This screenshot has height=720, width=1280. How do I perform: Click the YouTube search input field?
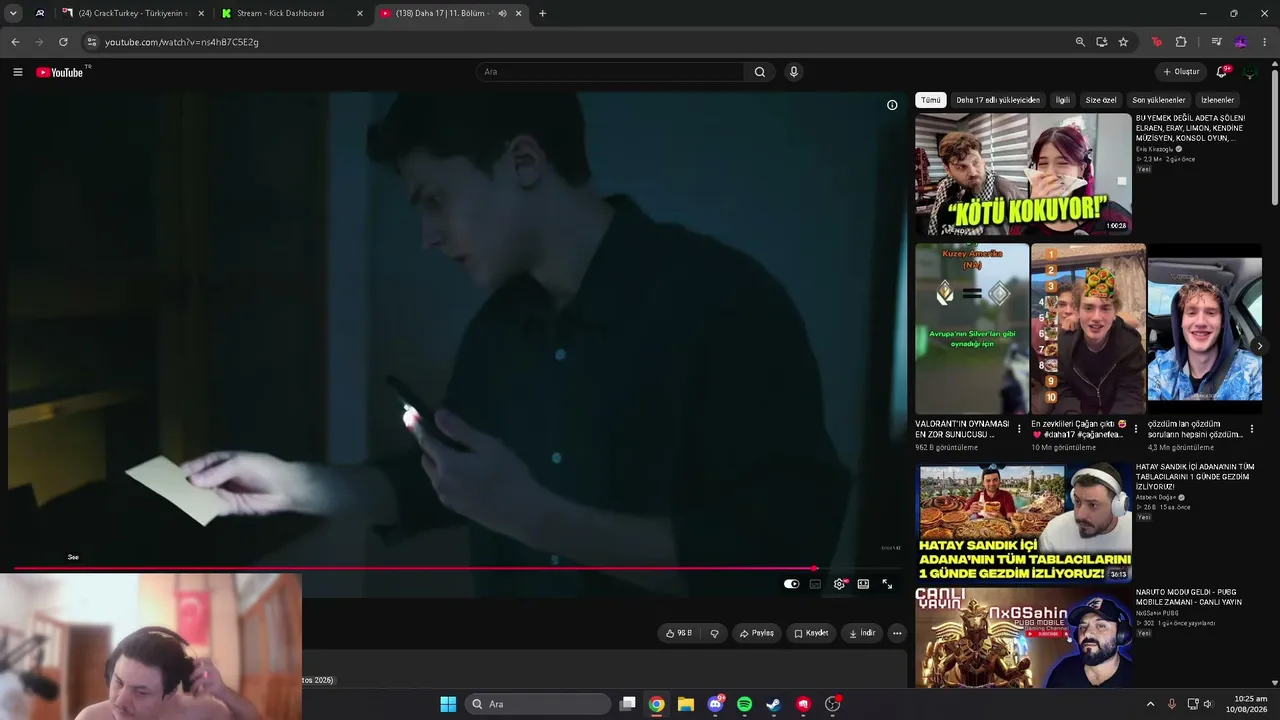point(610,72)
